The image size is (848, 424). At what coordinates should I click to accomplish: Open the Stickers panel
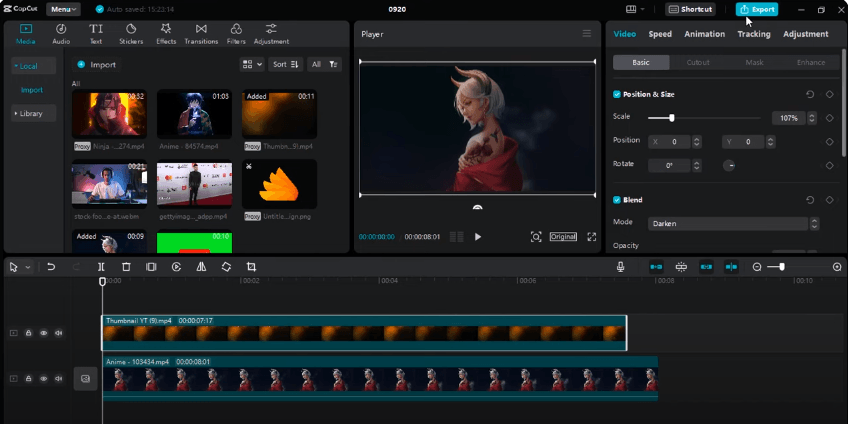click(x=131, y=34)
